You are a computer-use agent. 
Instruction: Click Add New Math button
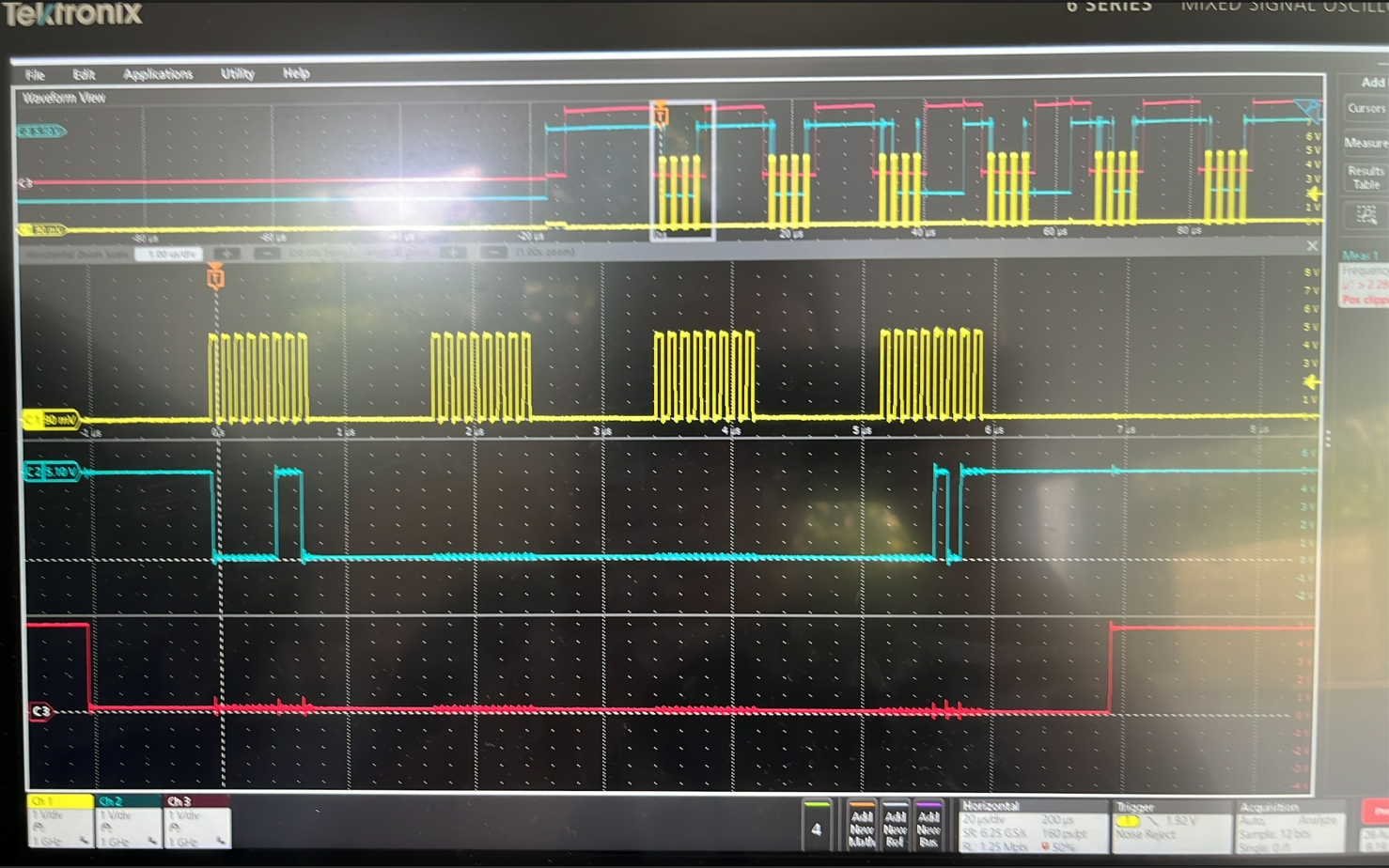pos(861,826)
